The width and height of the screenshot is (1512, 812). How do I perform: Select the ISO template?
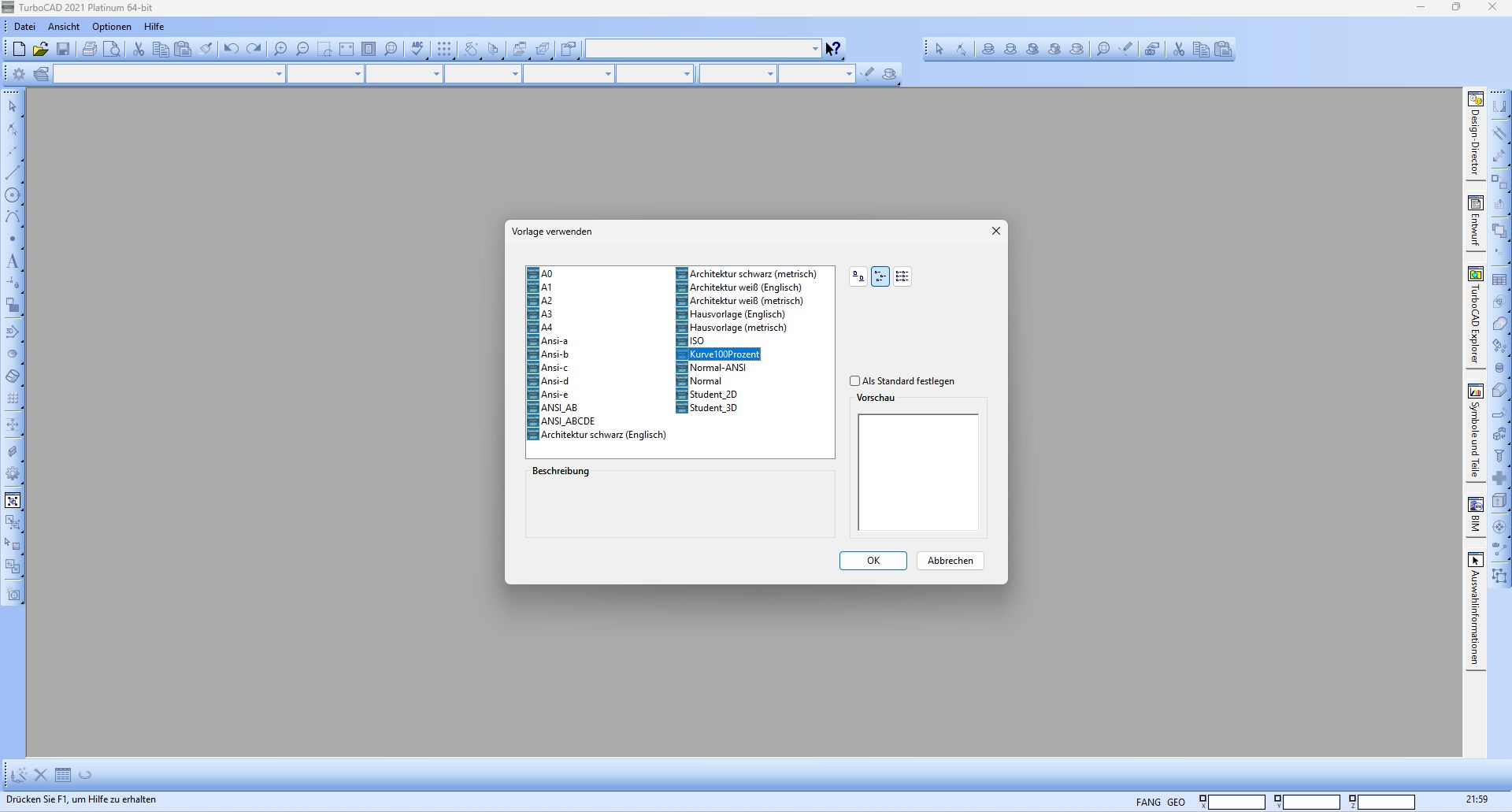(691, 341)
